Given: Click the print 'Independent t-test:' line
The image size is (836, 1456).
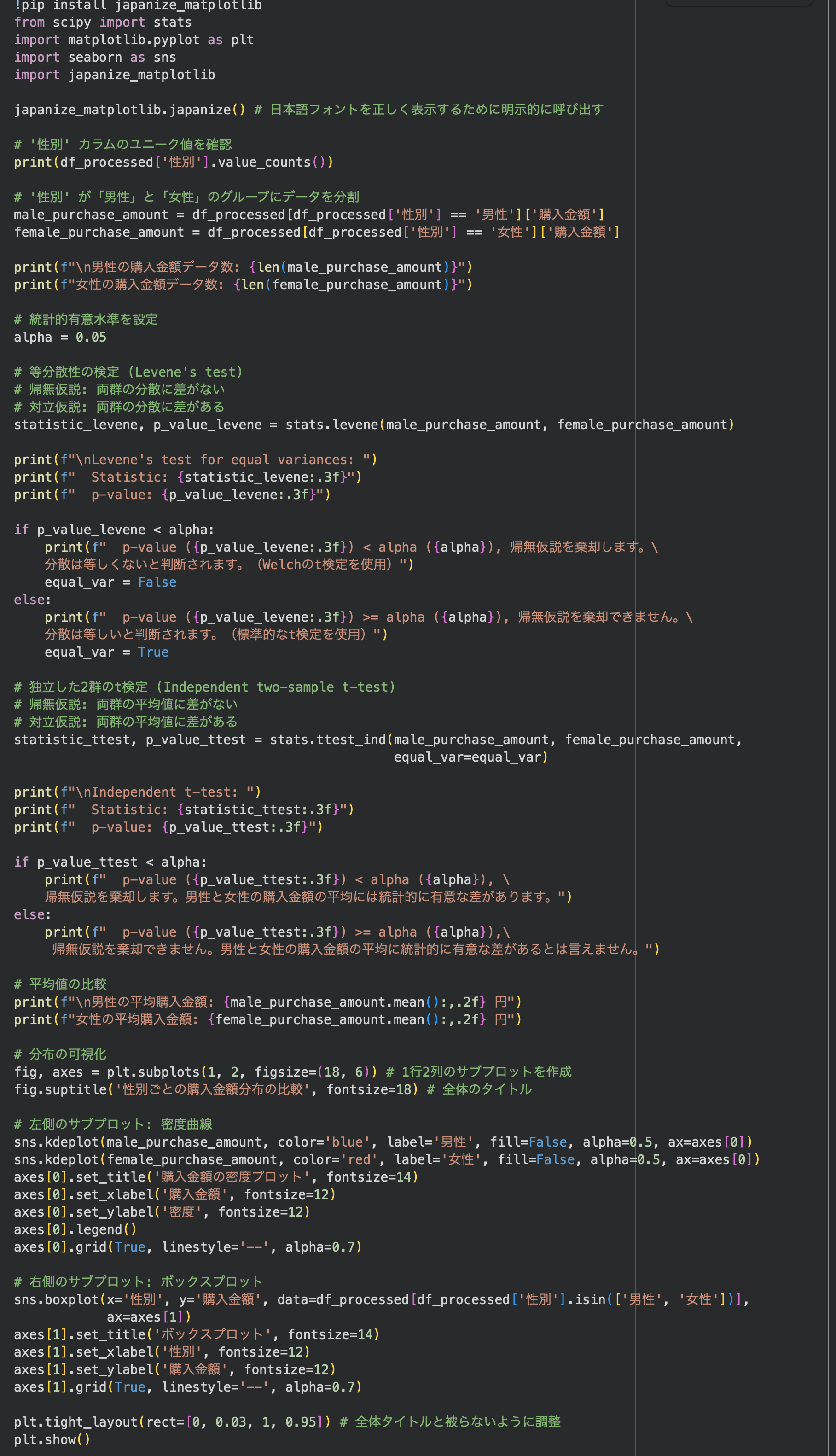Looking at the screenshot, I should point(137,792).
